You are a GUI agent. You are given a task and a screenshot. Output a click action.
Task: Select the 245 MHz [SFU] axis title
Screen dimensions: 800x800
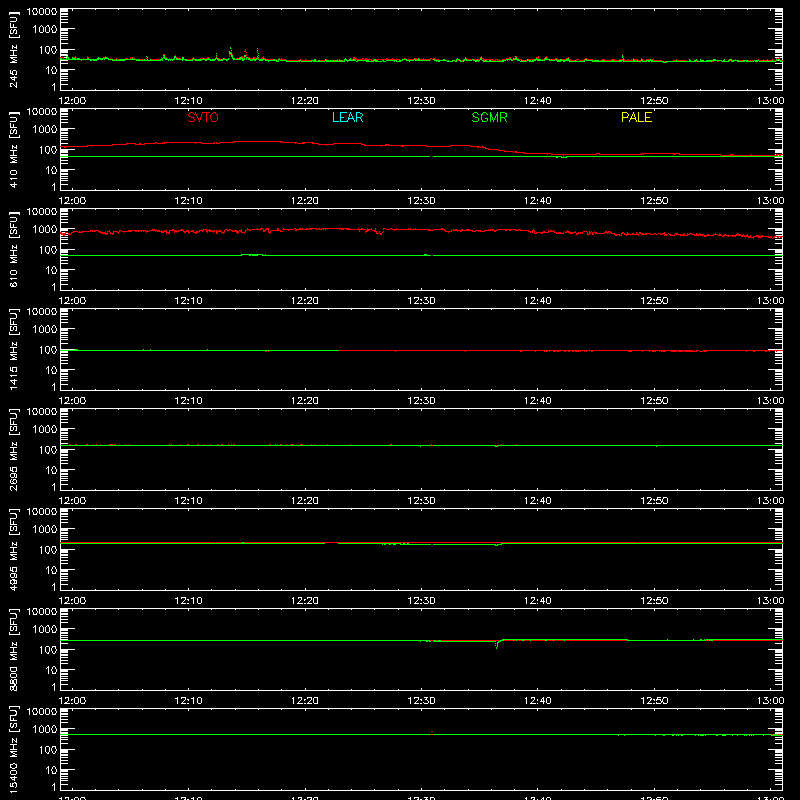tap(14, 49)
